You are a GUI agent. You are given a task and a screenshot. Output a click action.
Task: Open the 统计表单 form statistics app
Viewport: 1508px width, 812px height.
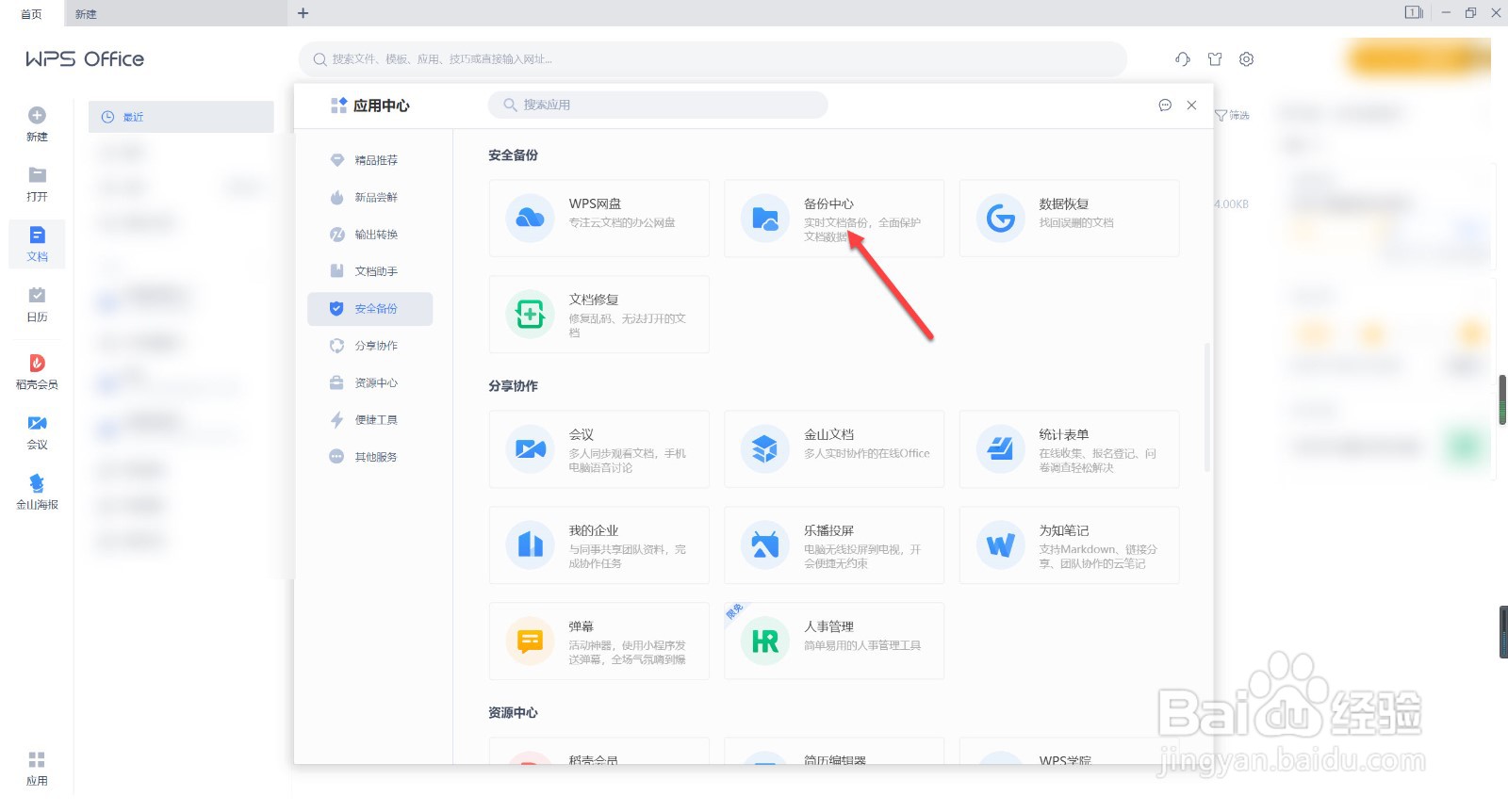click(1069, 449)
